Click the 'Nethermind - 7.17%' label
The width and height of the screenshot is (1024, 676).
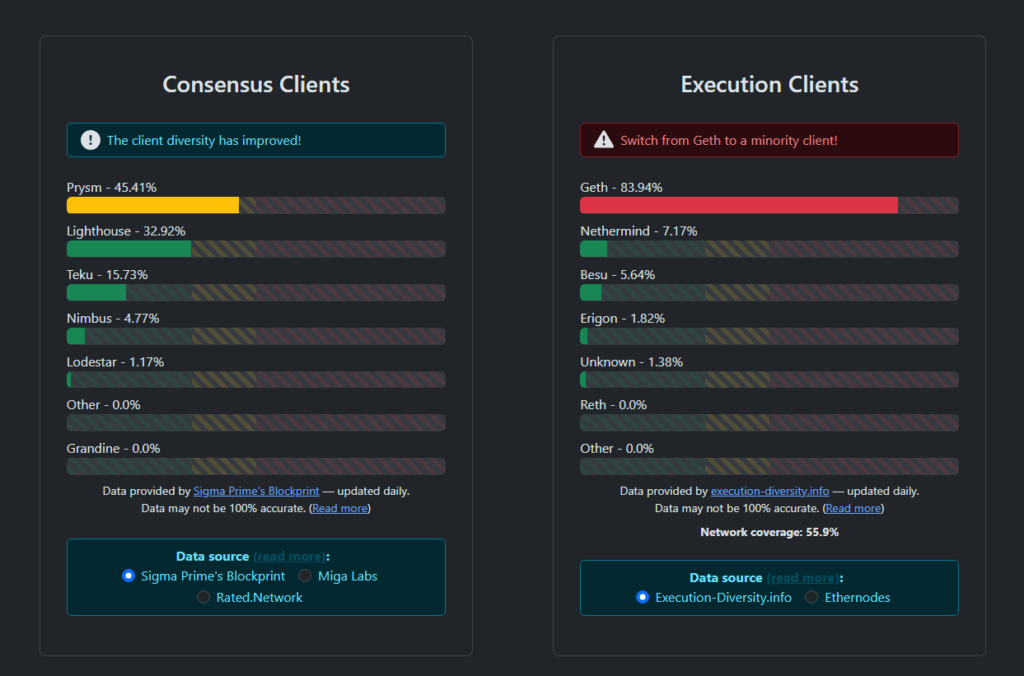[x=639, y=231]
